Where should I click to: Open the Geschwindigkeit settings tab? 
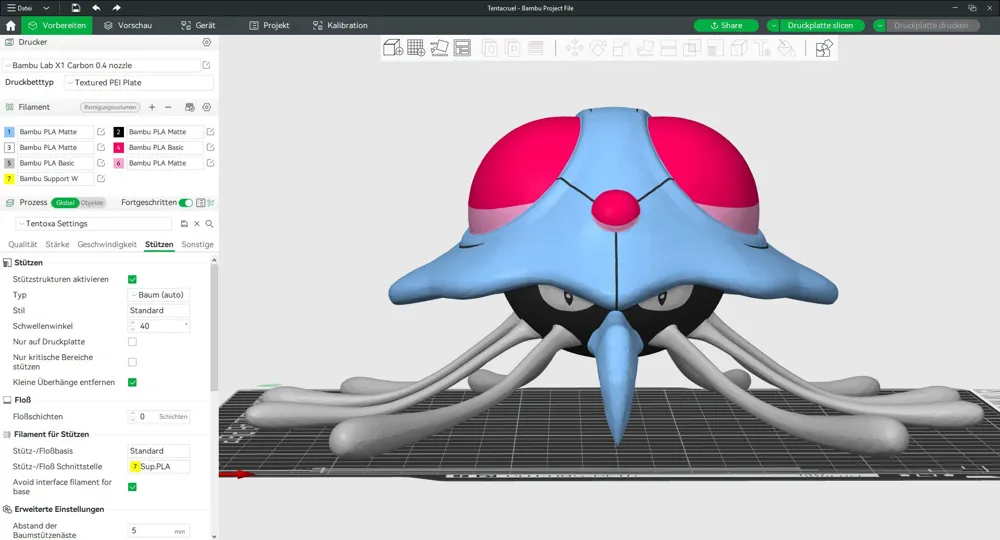[107, 244]
